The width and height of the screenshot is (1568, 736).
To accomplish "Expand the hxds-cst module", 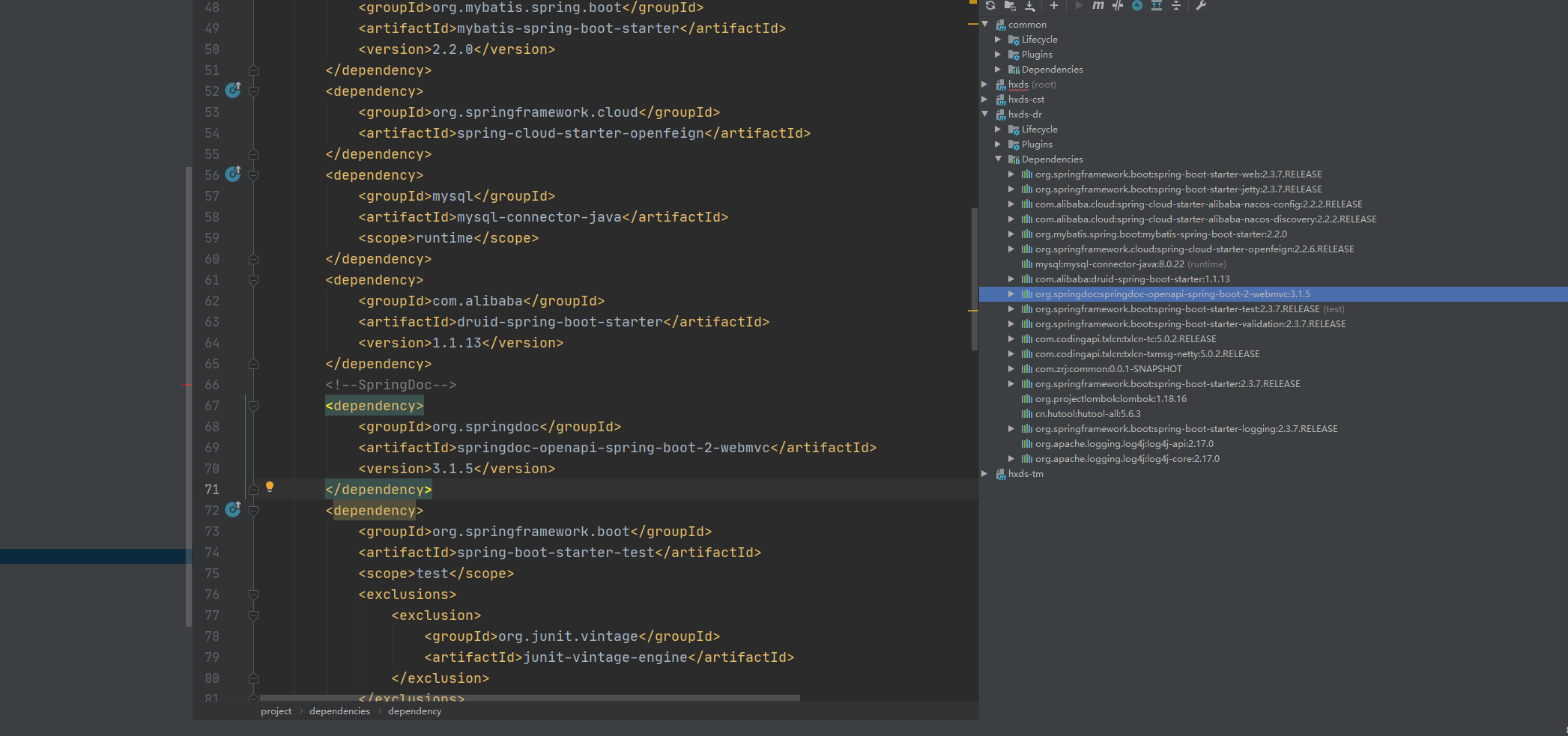I will pos(985,100).
